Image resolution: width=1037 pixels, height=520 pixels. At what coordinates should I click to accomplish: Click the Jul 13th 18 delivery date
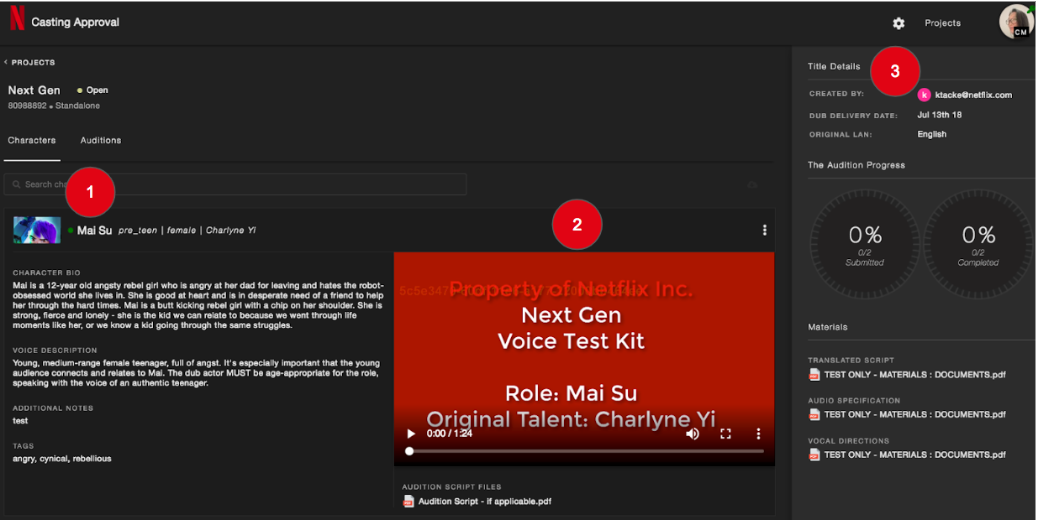[939, 115]
